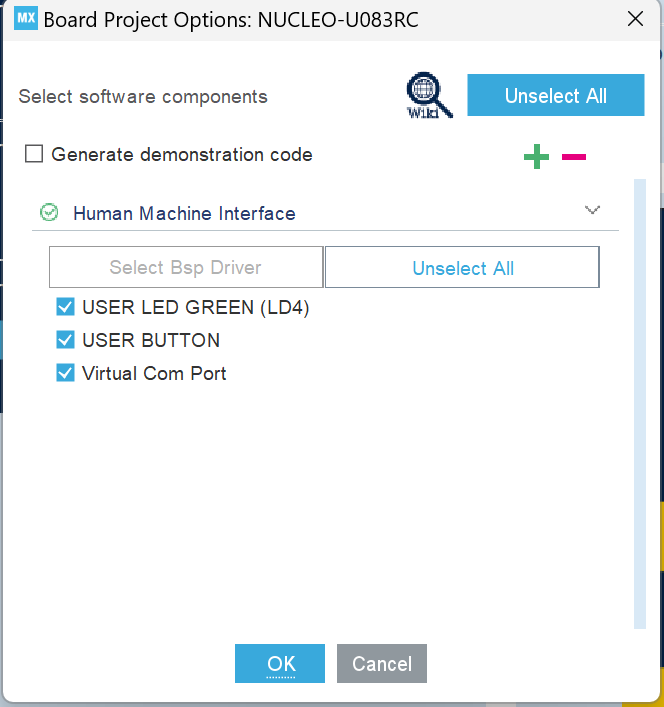Click the green plus expand-all icon

(x=536, y=156)
